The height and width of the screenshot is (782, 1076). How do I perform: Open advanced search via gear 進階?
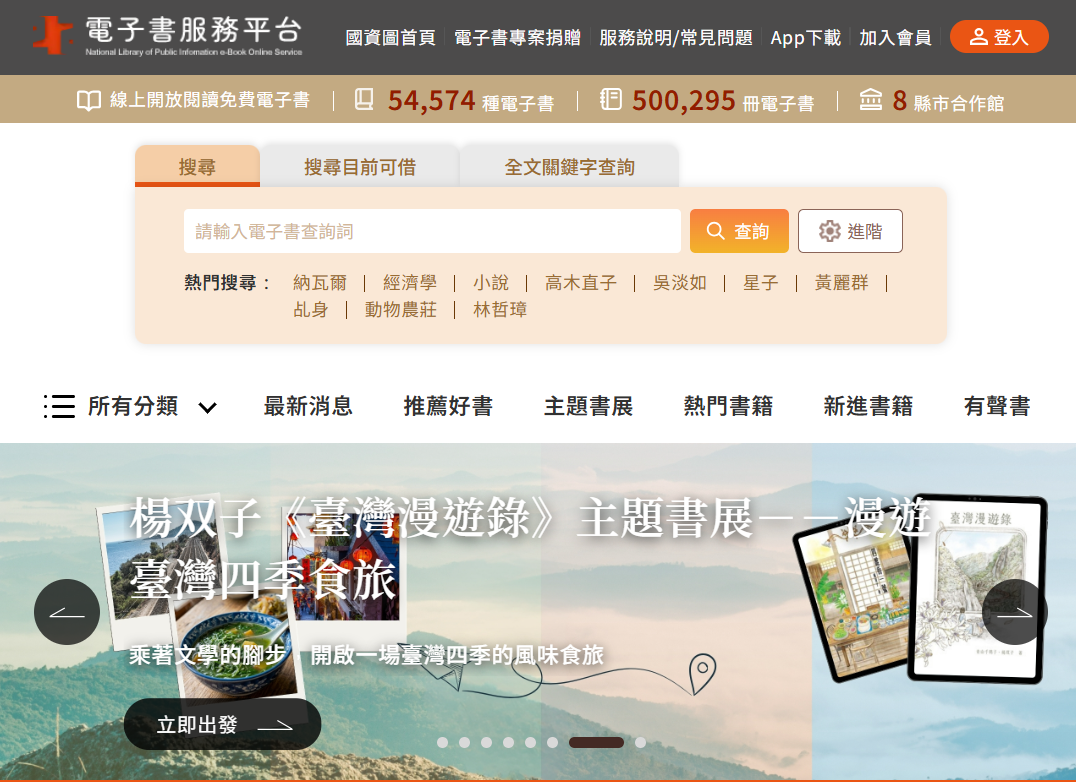pyautogui.click(x=850, y=231)
